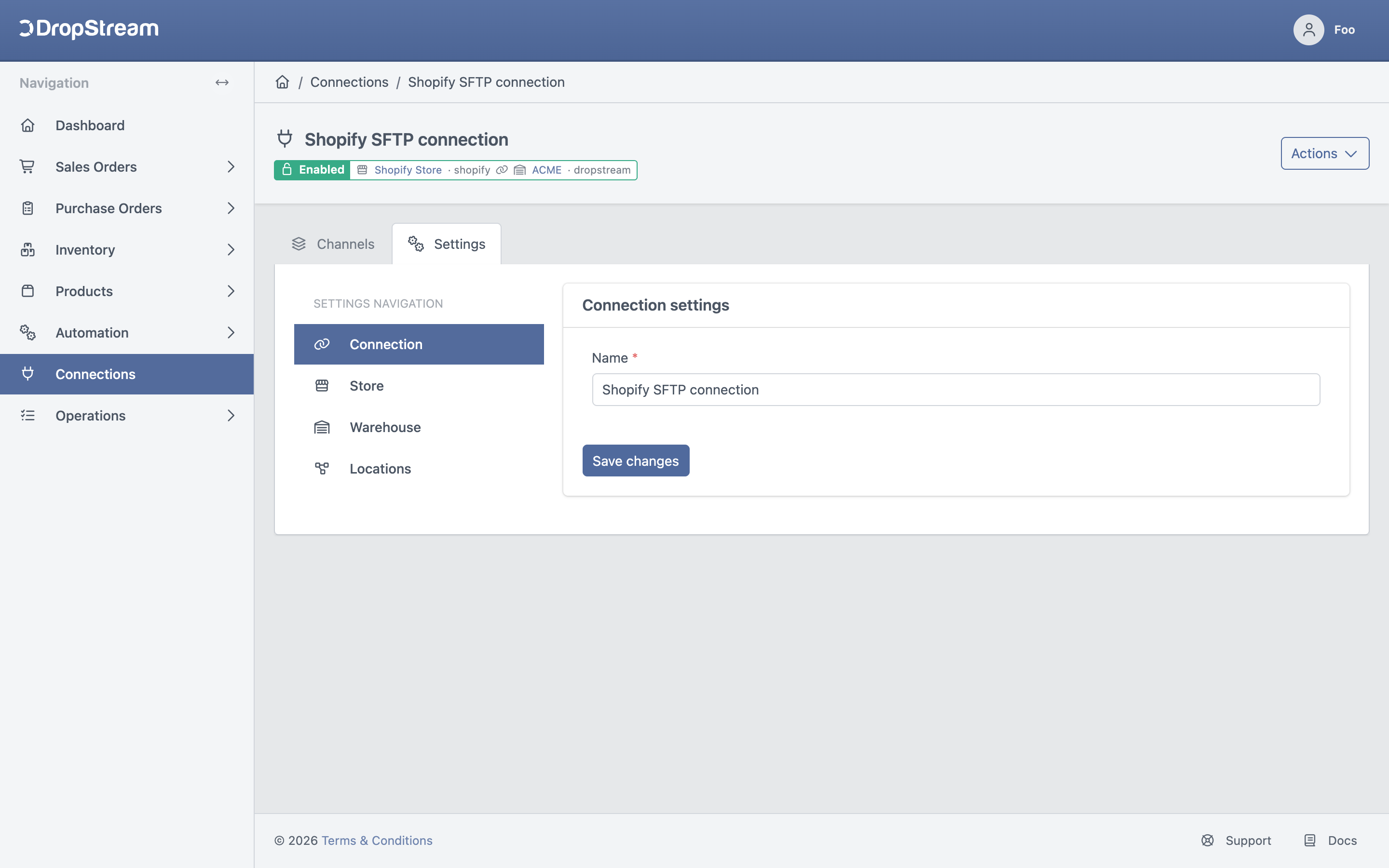Screen dimensions: 1389x868
Task: Click the store icon in status badge
Action: pyautogui.click(x=362, y=170)
